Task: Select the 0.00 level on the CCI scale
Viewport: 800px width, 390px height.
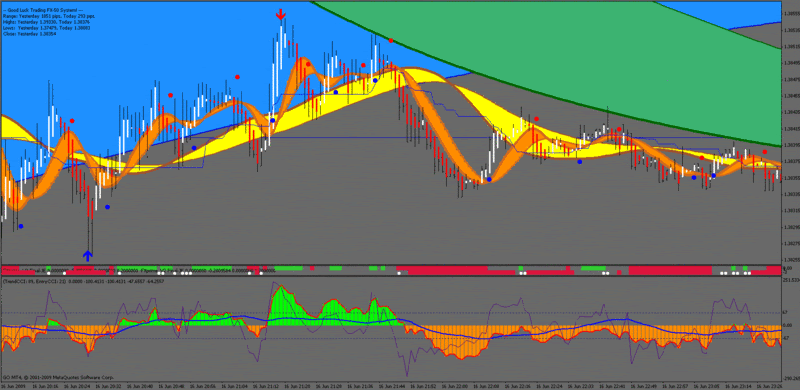Action: (x=789, y=325)
